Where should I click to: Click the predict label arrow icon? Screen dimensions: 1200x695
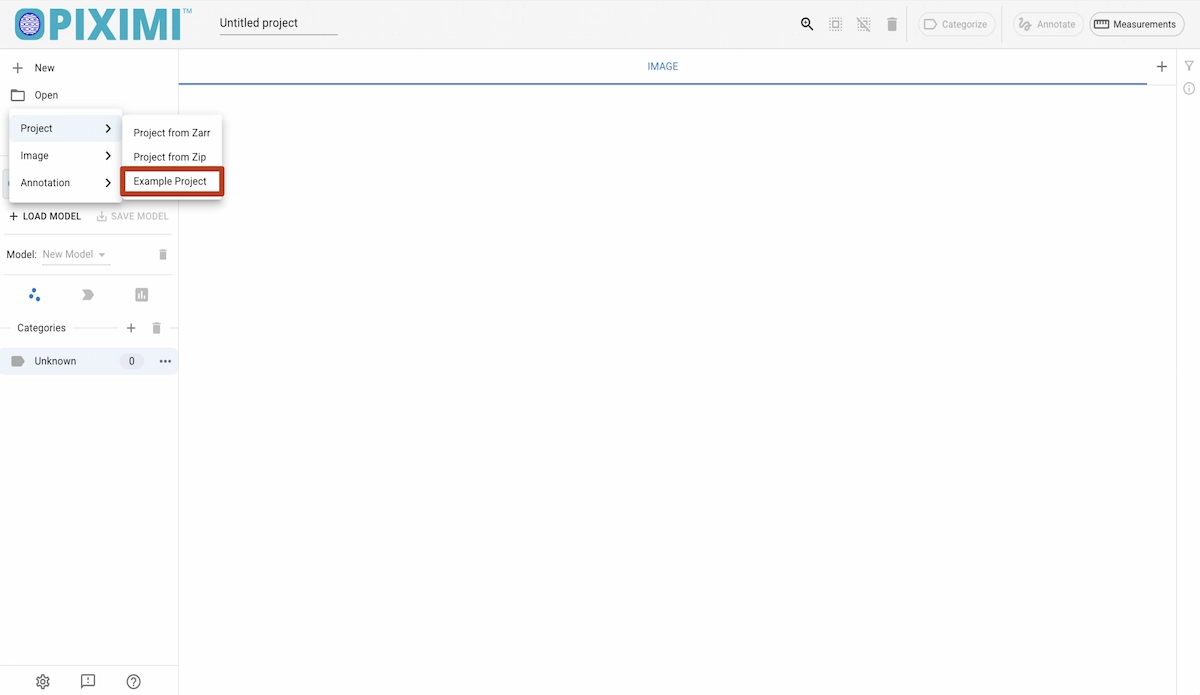click(x=88, y=295)
